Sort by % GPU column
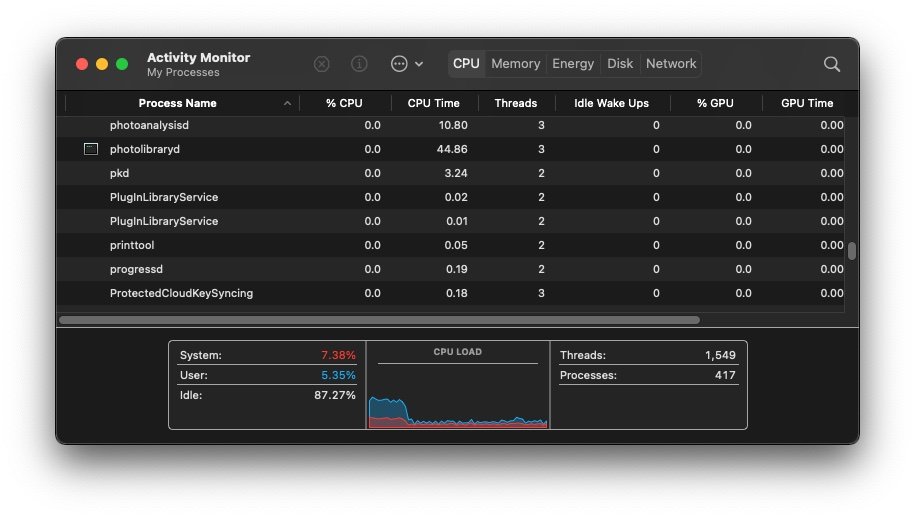This screenshot has height=518, width=915. point(715,103)
